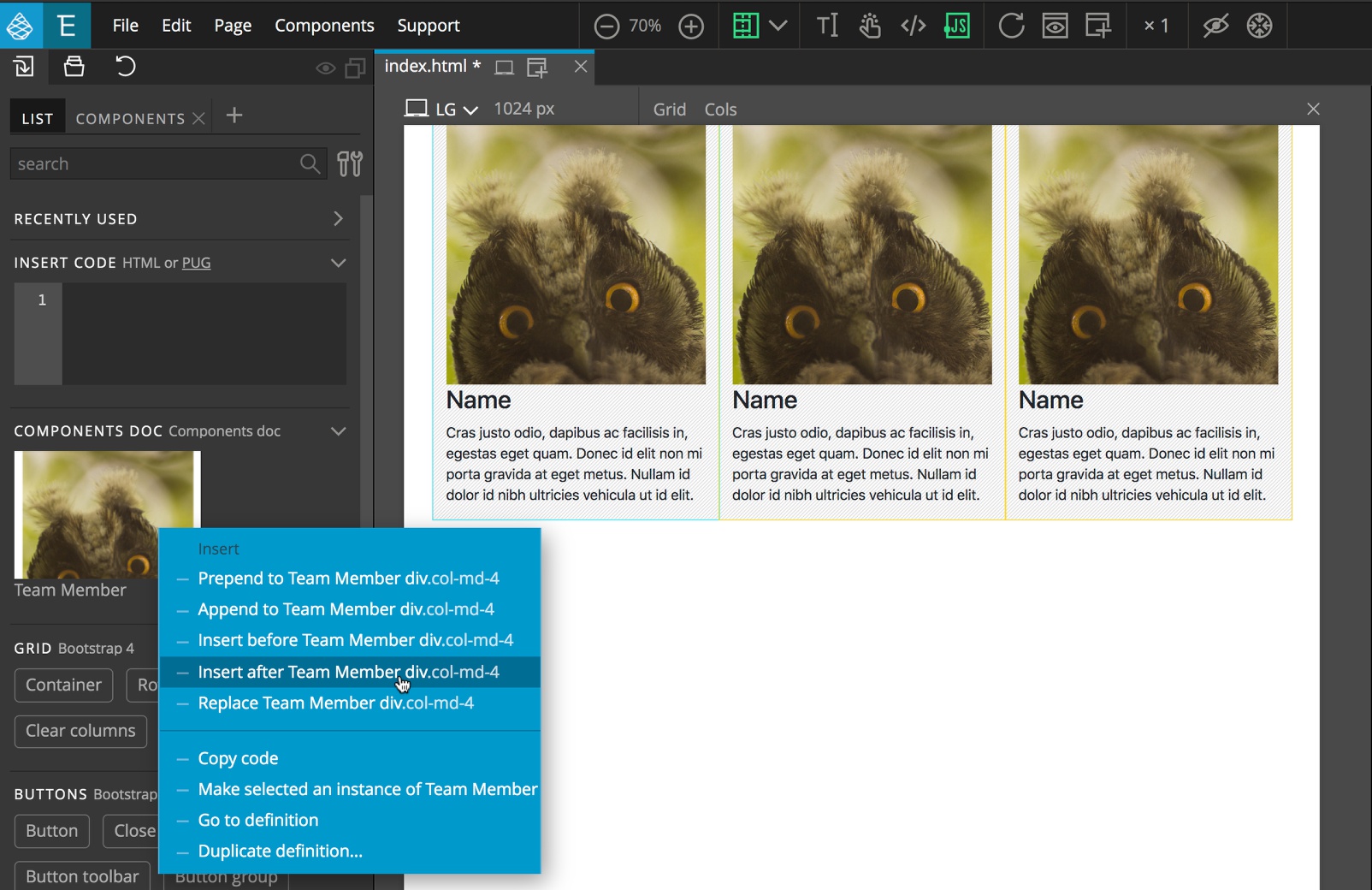
Task: Toggle the Cols helper option
Action: click(x=720, y=110)
